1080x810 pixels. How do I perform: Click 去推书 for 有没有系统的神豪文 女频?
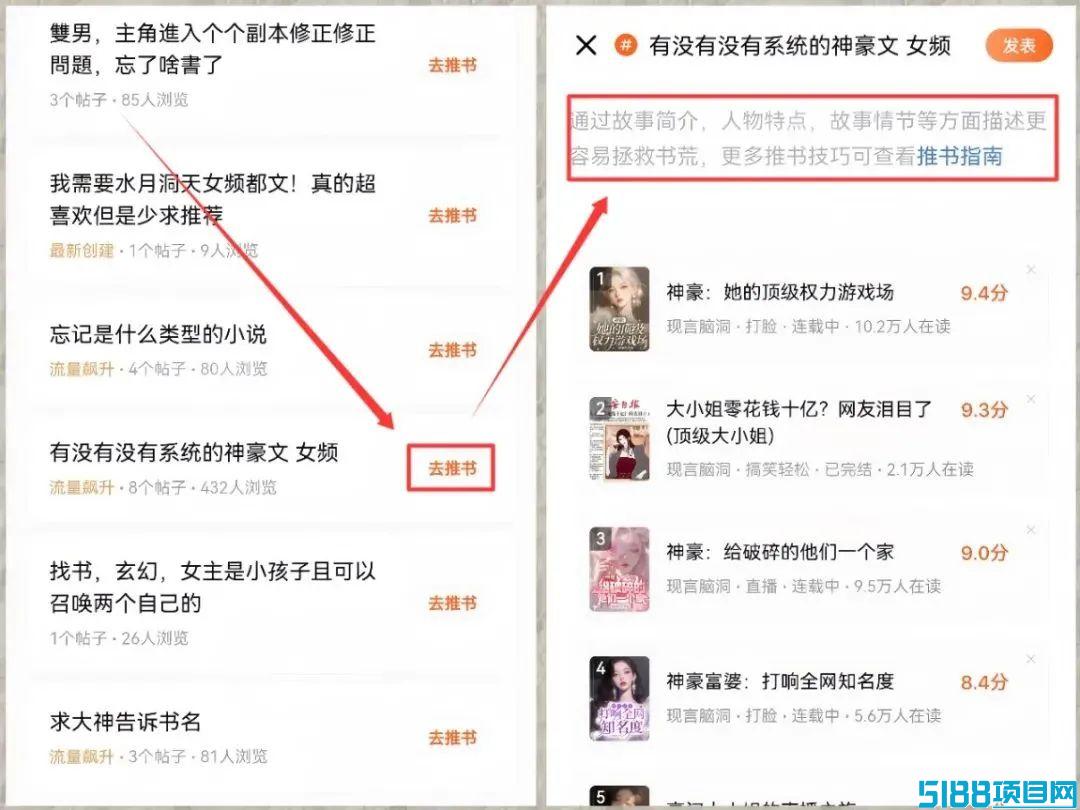452,468
